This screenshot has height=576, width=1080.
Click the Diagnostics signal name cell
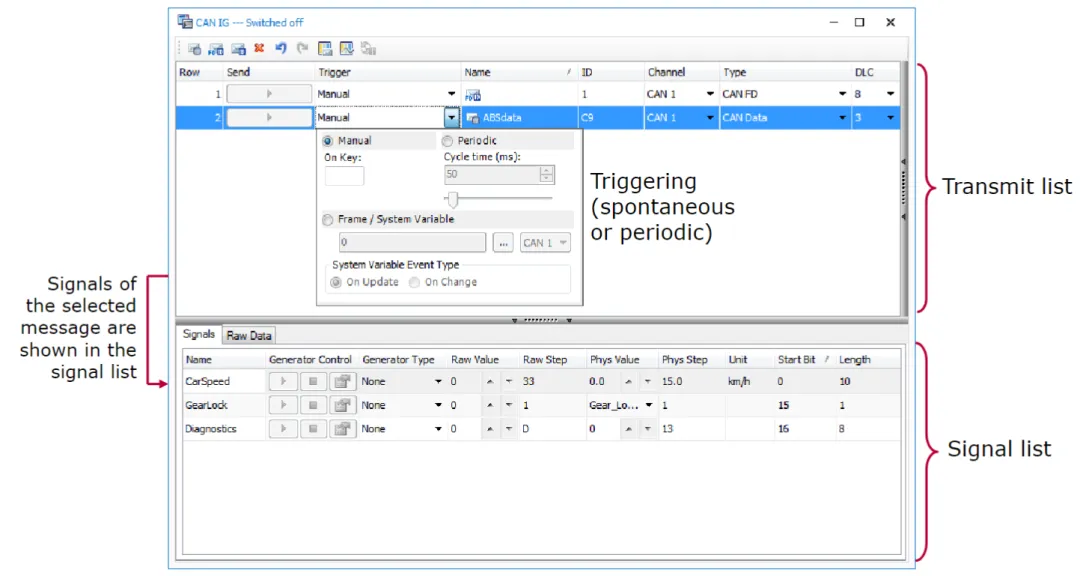(224, 429)
